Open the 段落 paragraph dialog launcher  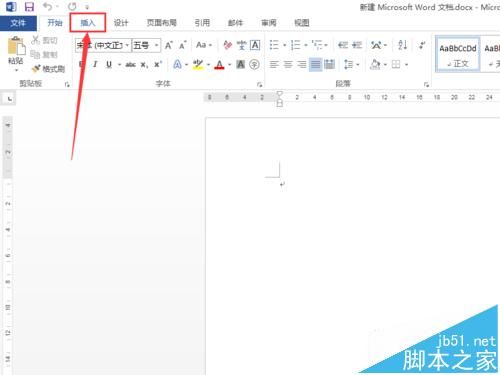(426, 85)
